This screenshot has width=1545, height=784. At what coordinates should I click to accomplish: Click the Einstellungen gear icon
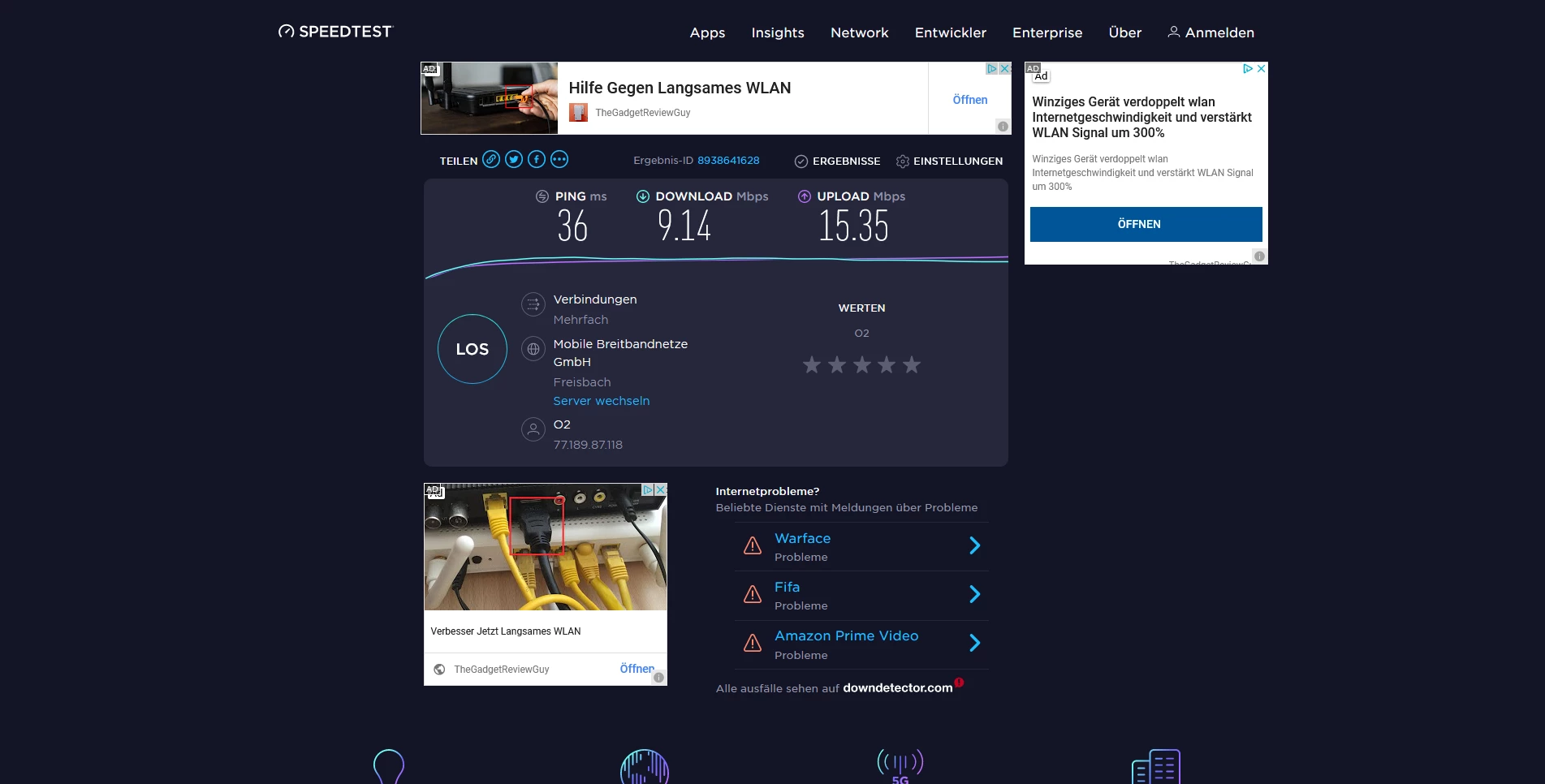click(x=903, y=162)
